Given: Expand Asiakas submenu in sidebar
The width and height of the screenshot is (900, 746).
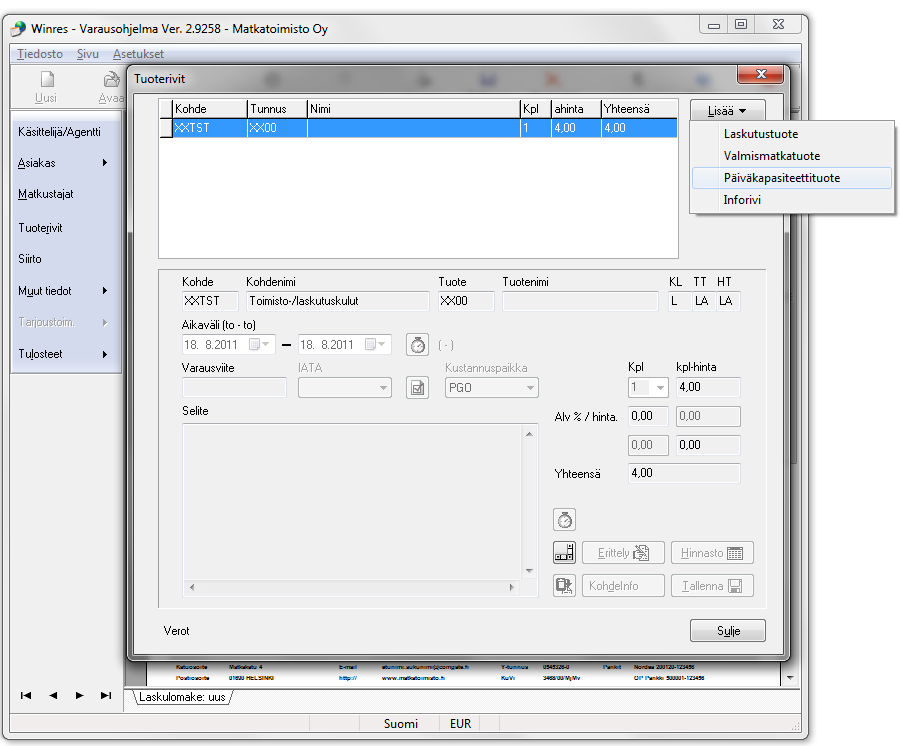Looking at the screenshot, I should click(x=104, y=163).
